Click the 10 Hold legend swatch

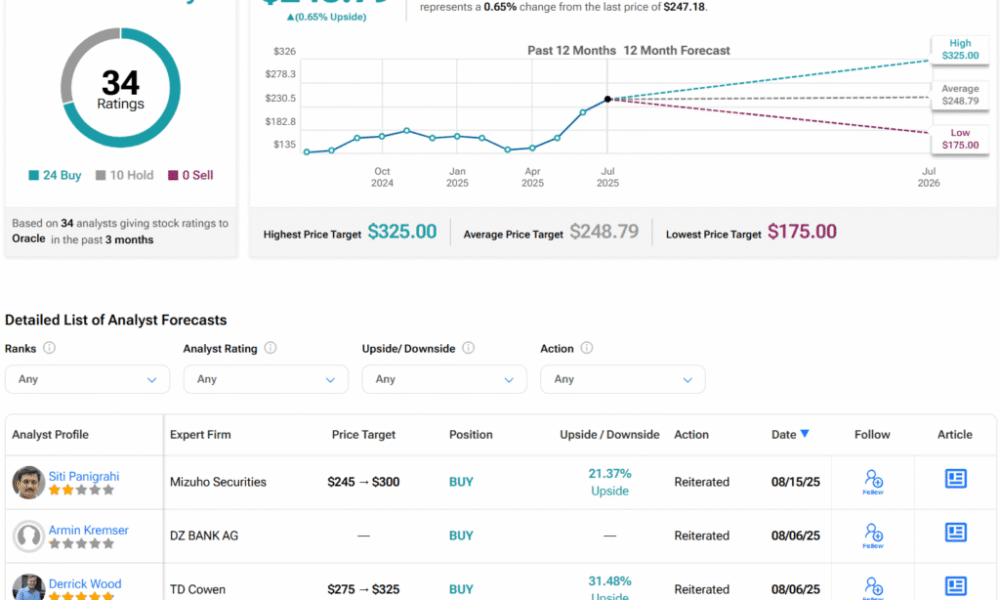[100, 175]
